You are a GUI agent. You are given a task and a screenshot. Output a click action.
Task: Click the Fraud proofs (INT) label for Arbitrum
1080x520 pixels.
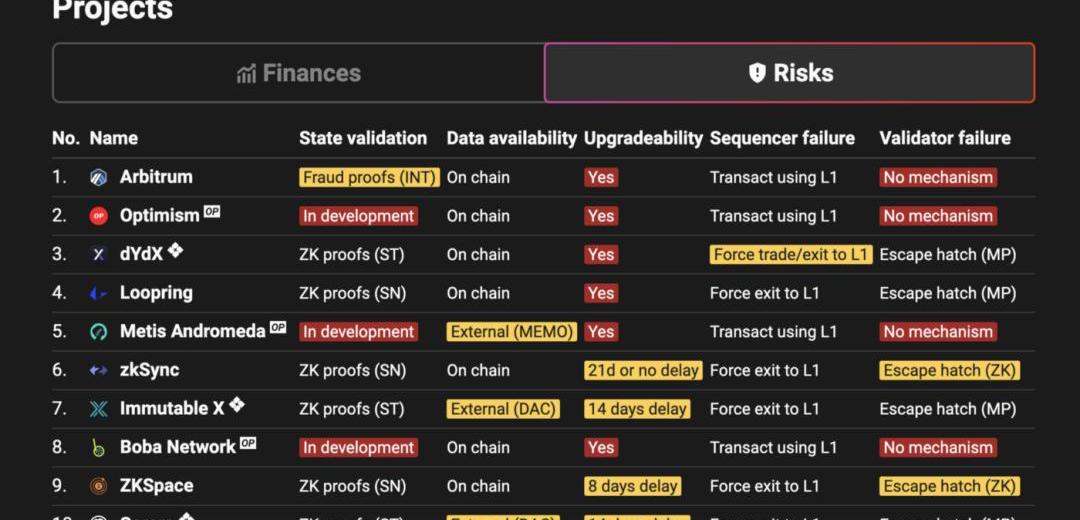point(369,178)
